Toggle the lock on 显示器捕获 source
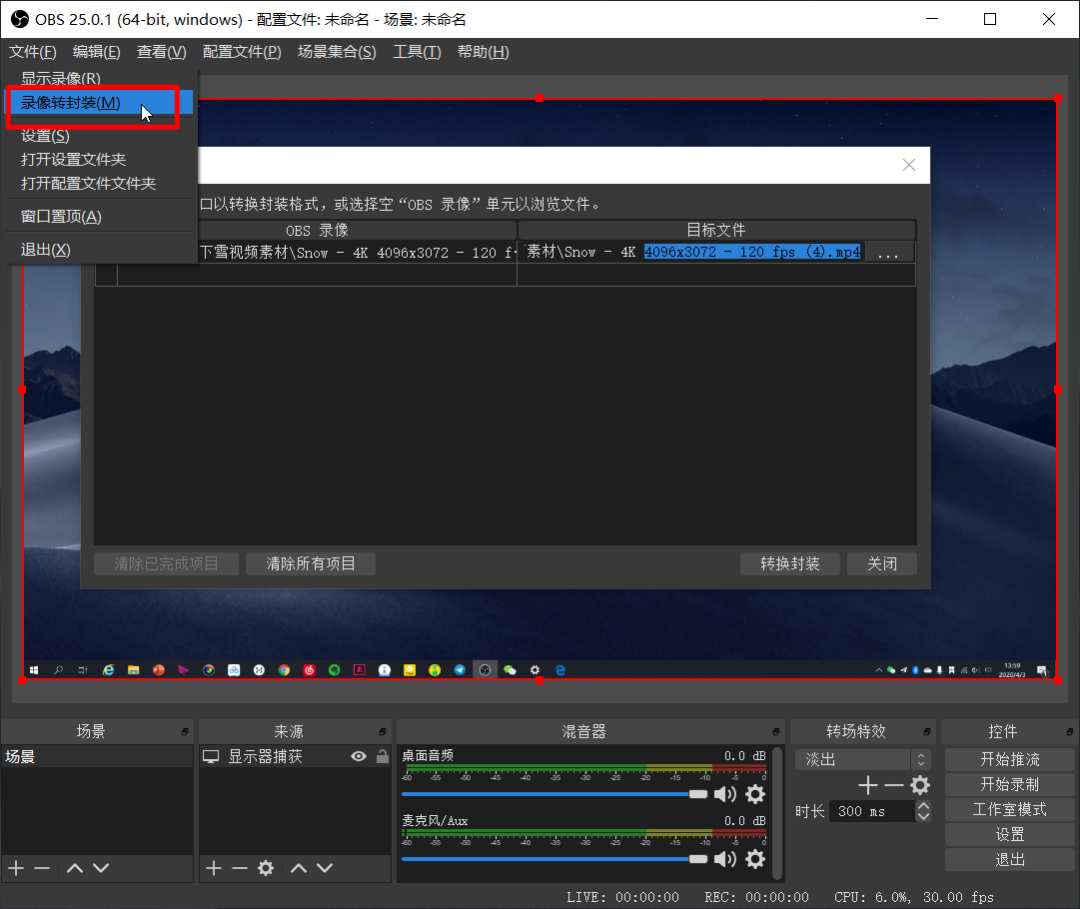The width and height of the screenshot is (1080, 909). tap(382, 756)
